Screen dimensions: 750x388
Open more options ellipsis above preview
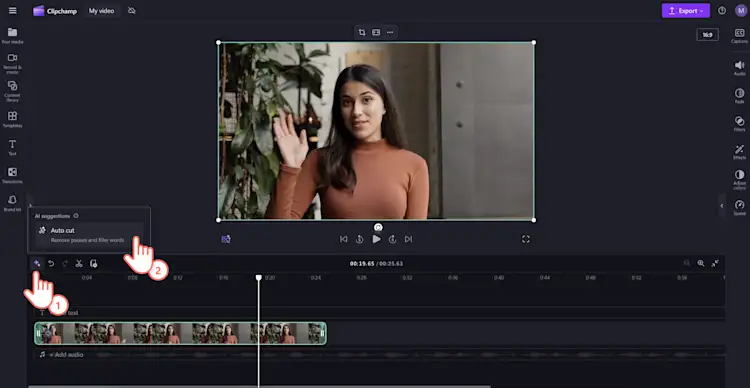390,32
